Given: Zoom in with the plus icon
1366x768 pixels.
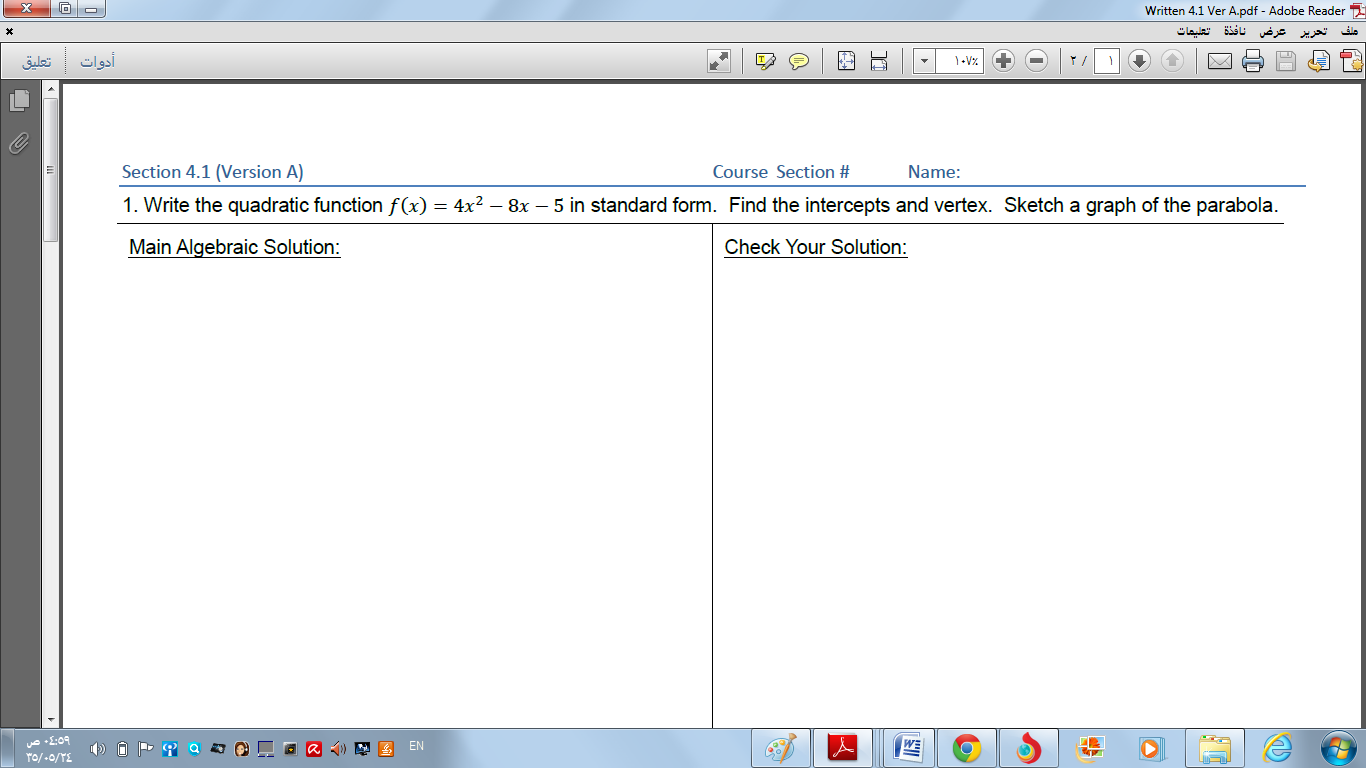Looking at the screenshot, I should (x=1004, y=61).
